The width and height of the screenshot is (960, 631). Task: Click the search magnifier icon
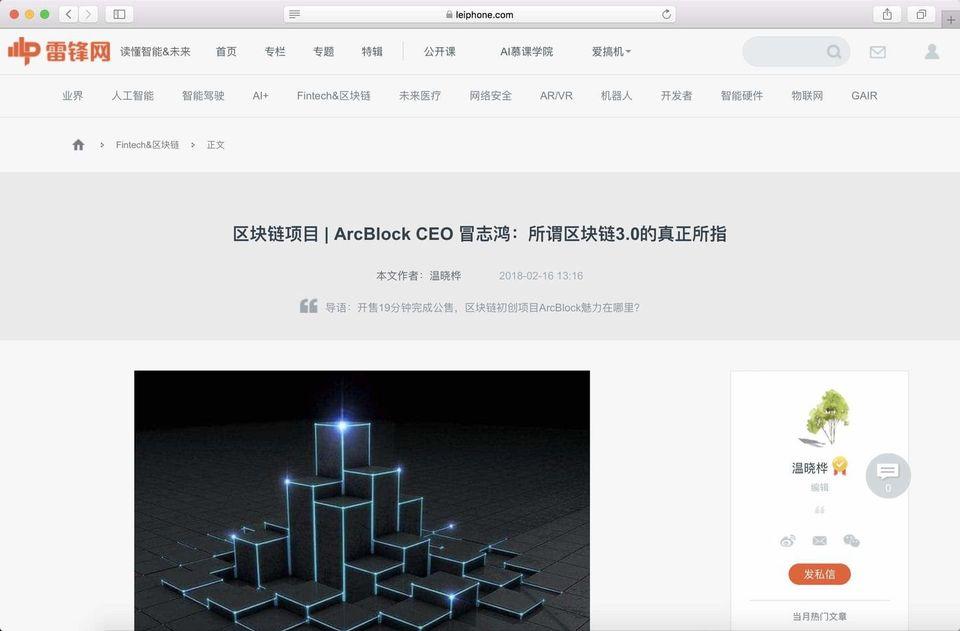834,52
